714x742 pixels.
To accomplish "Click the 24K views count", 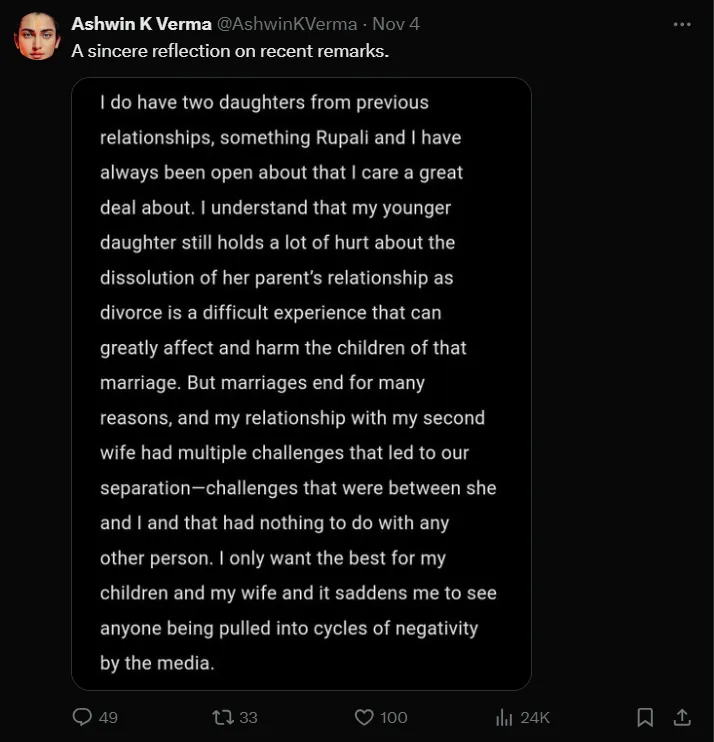I will pyautogui.click(x=536, y=717).
